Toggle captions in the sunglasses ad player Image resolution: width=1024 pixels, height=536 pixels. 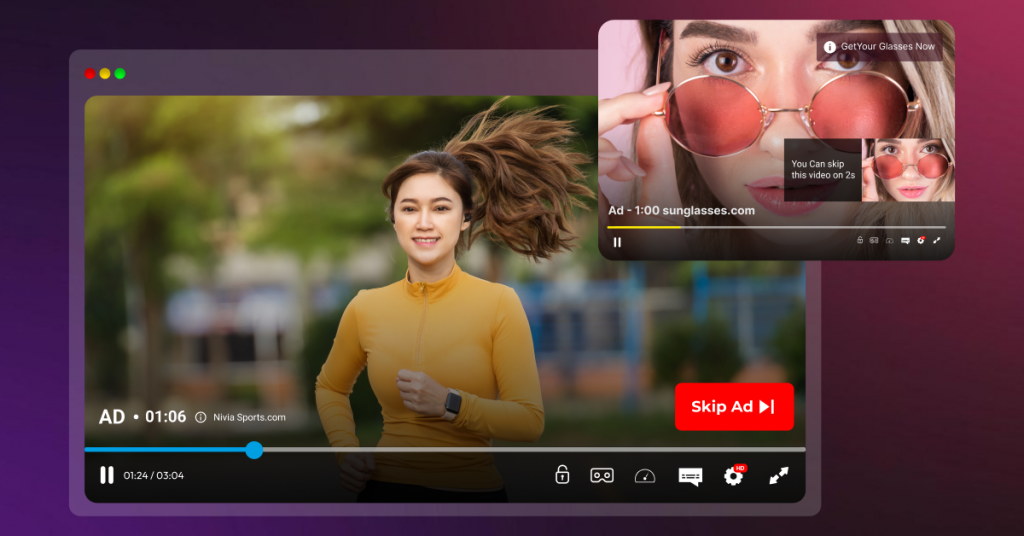click(905, 241)
